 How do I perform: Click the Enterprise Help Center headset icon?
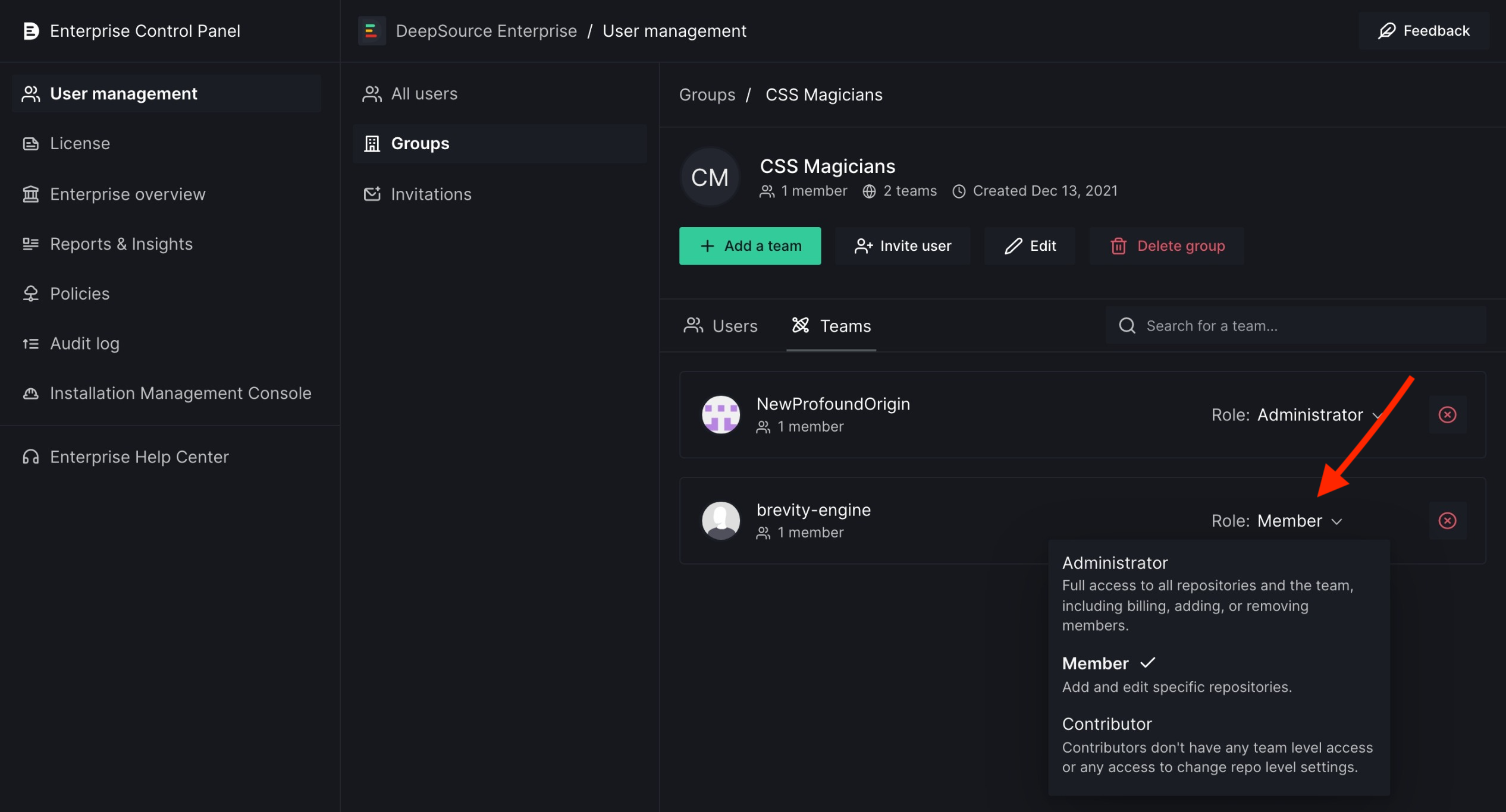(x=31, y=457)
